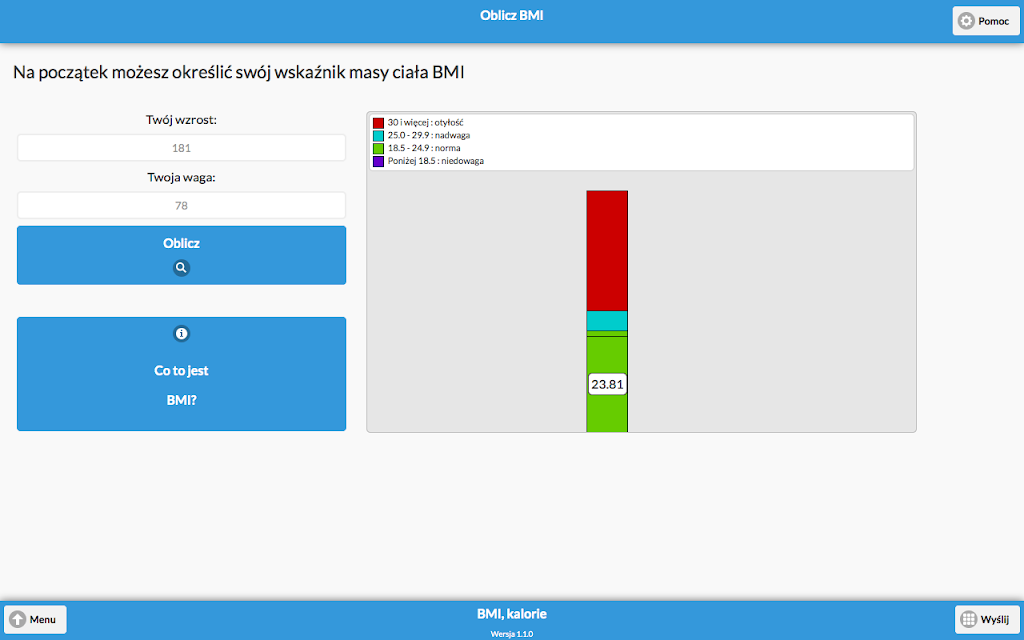Click the red otyłość legend swatch
Viewport: 1024px width, 640px height.
(378, 123)
